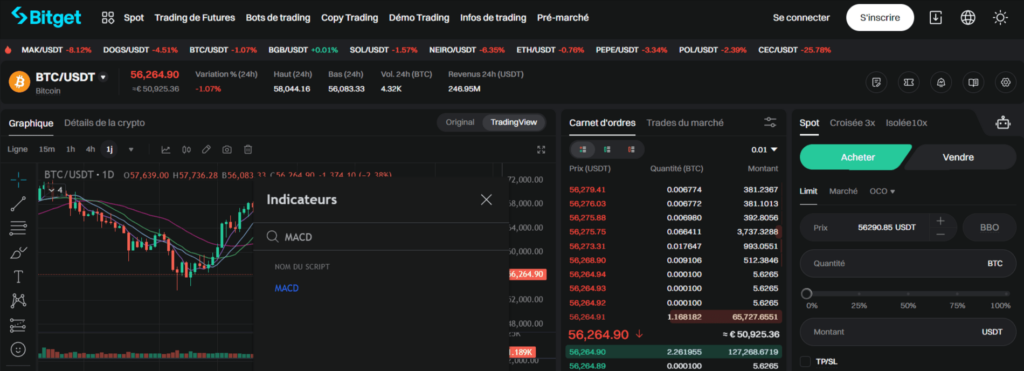Open the hexagon settings icon
The image size is (1024, 371).
(1006, 82)
